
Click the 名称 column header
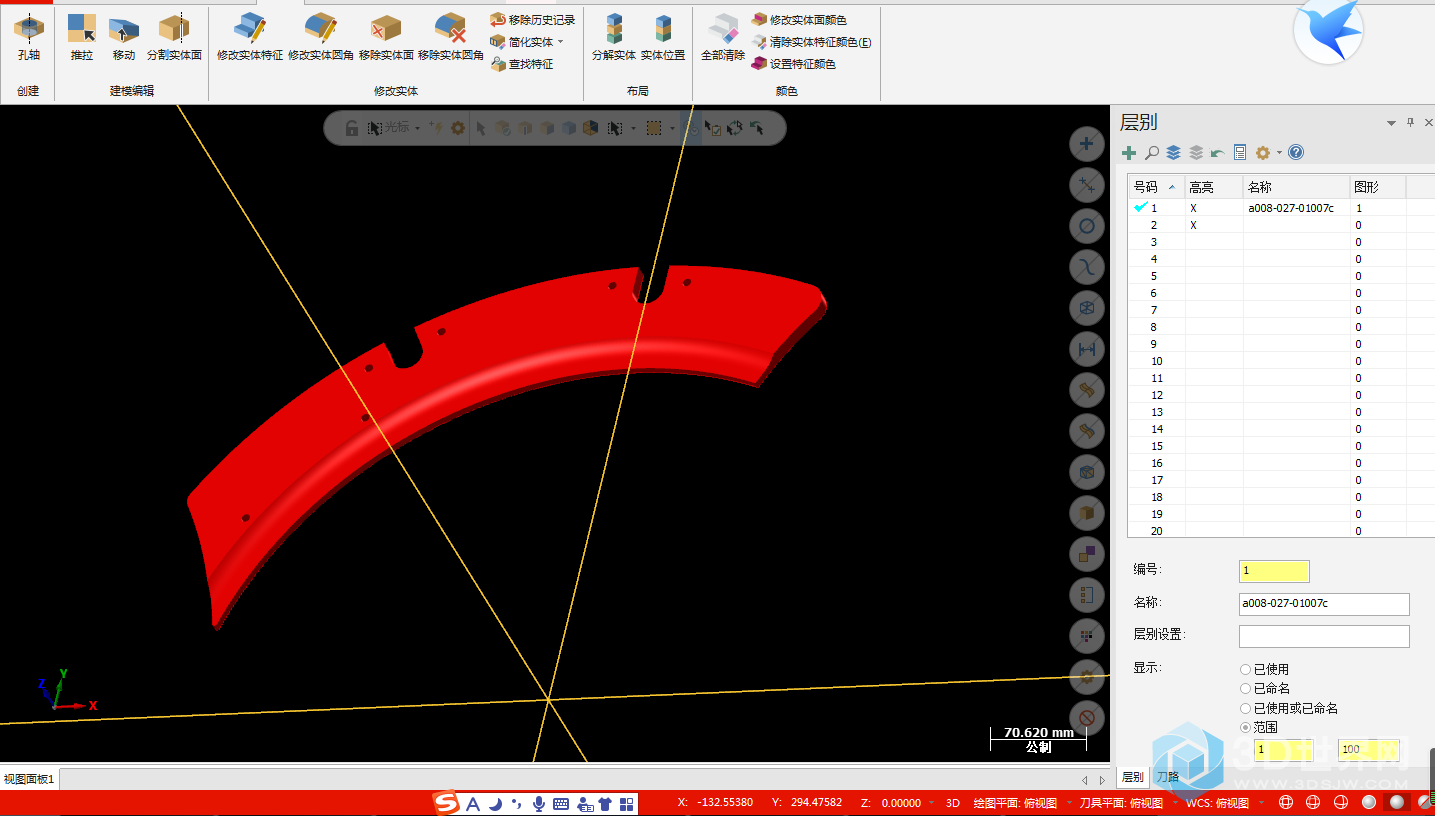click(x=1297, y=187)
